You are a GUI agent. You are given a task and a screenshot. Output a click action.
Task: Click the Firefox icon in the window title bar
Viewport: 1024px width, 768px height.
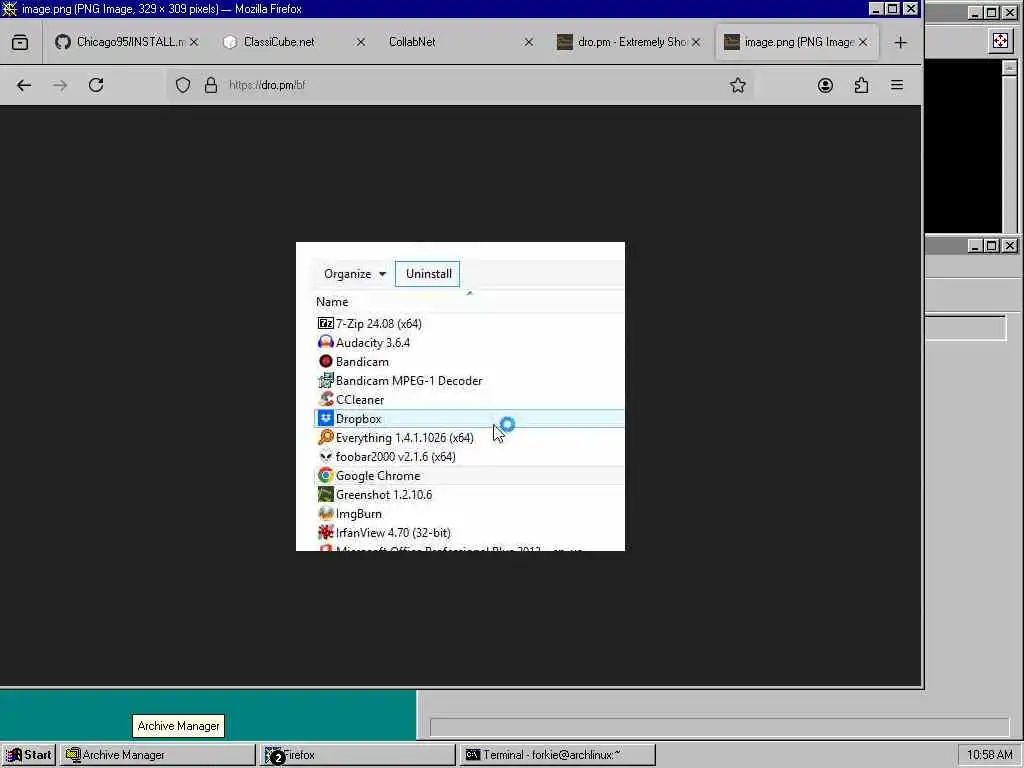pos(10,9)
